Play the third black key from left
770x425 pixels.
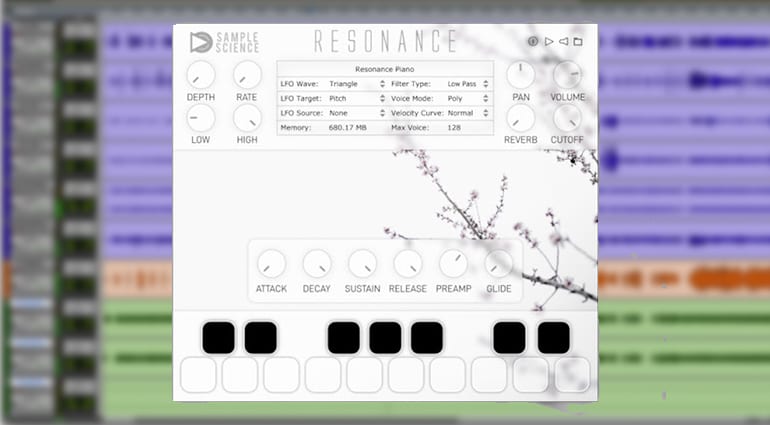tap(343, 338)
